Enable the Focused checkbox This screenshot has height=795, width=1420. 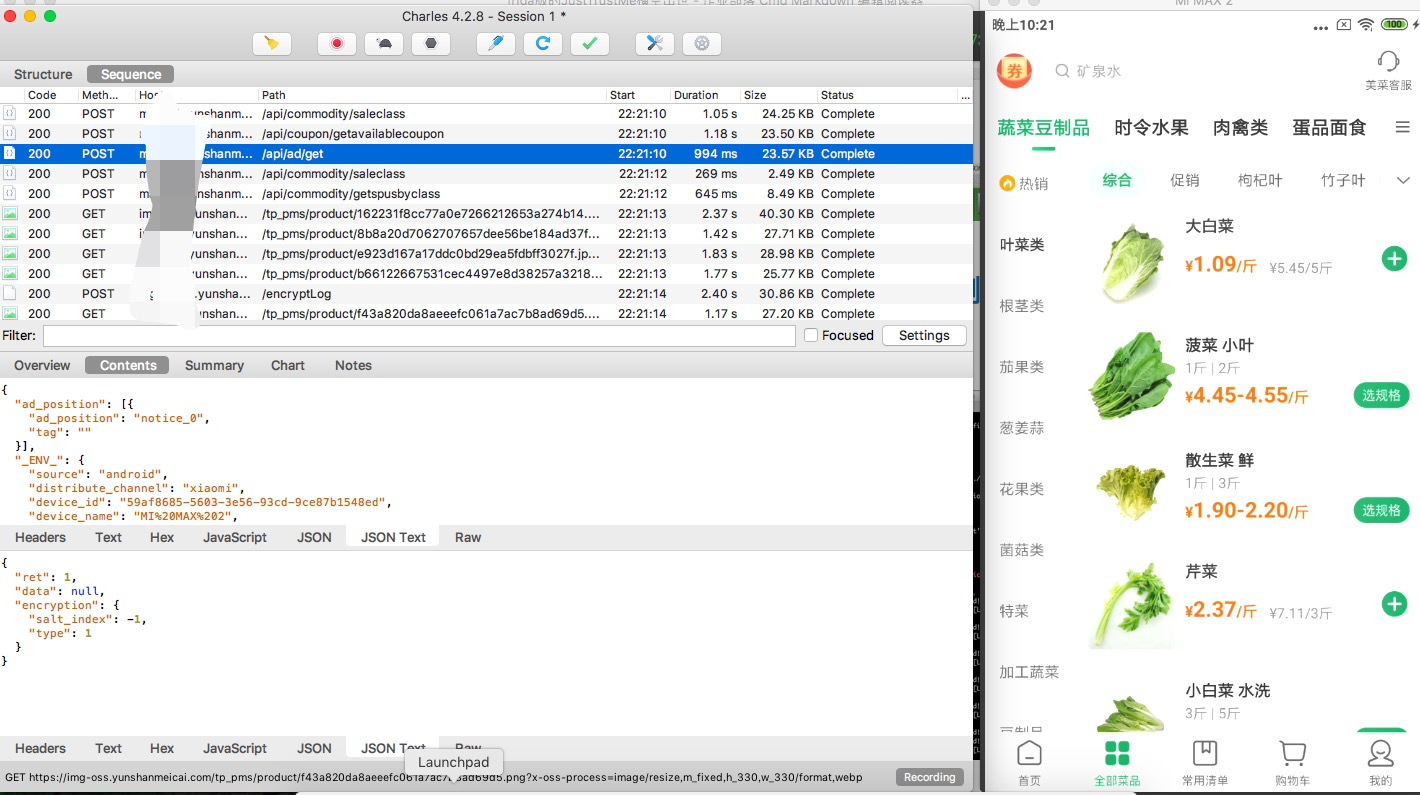coord(811,336)
